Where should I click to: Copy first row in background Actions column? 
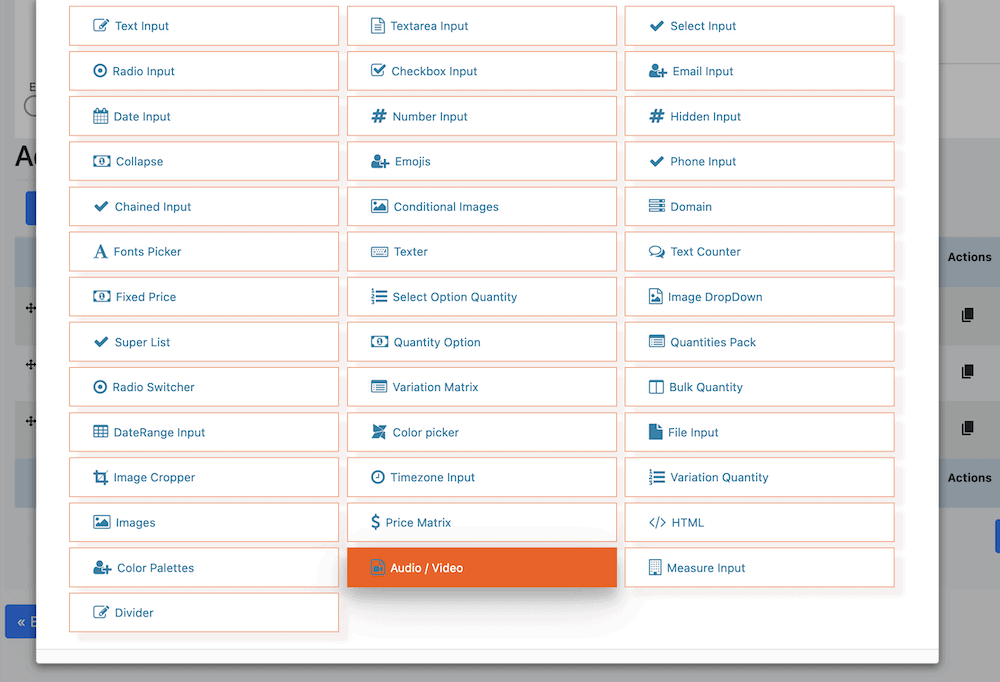[967, 315]
